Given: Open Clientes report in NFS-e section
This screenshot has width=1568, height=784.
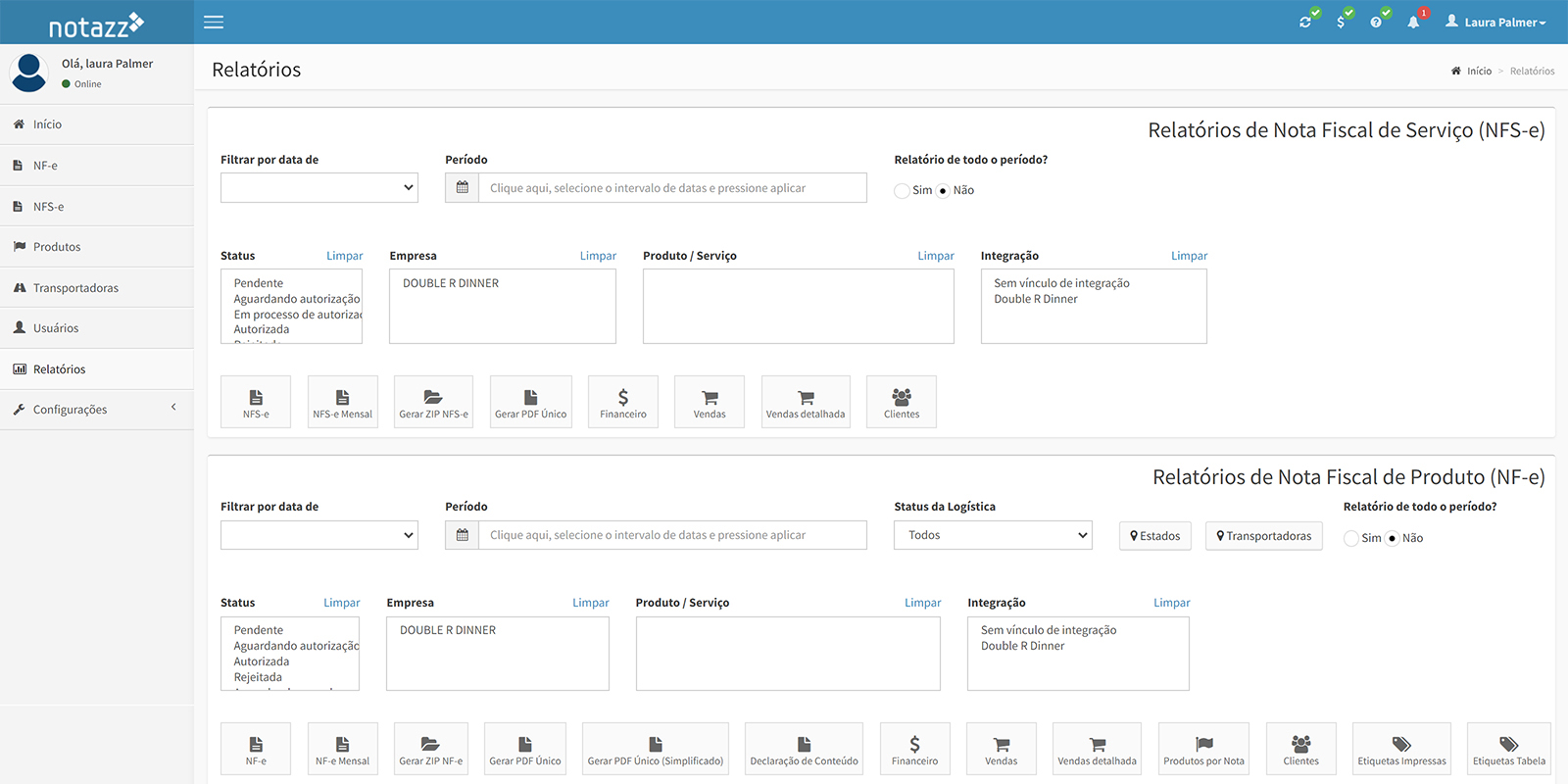Looking at the screenshot, I should point(902,402).
